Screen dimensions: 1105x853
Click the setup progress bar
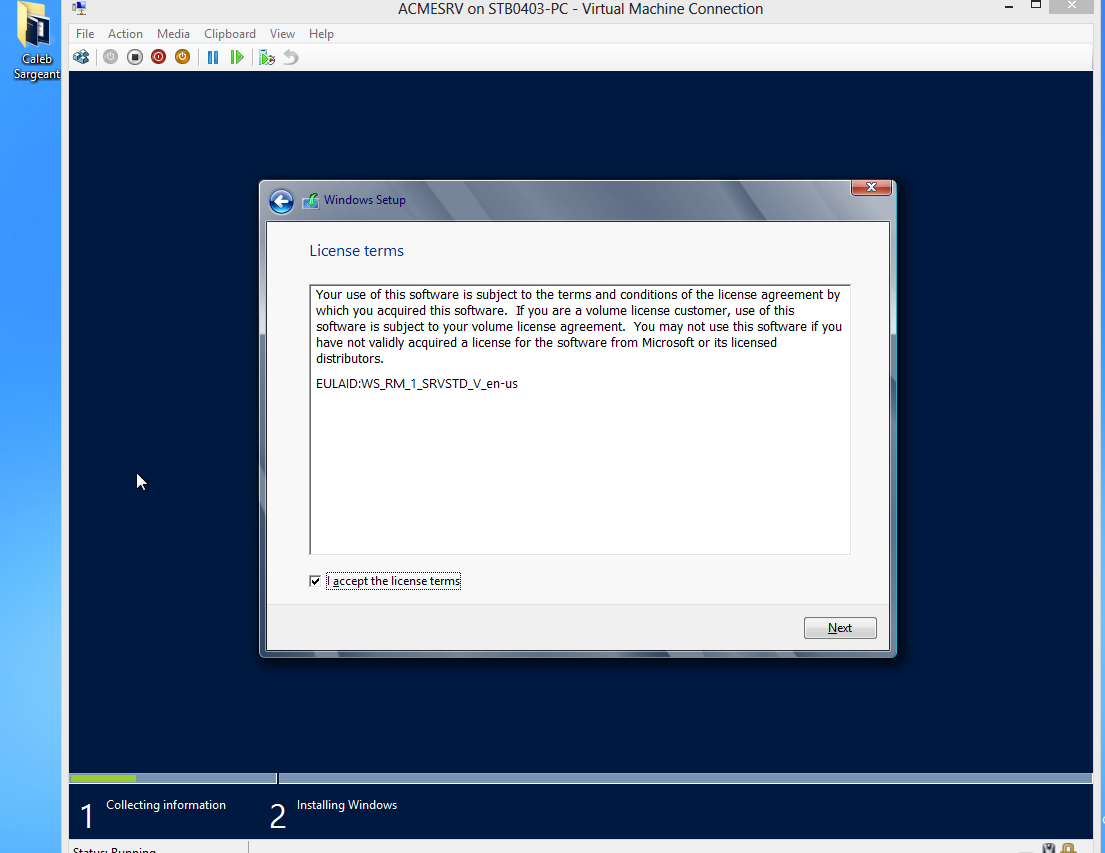[x=581, y=778]
